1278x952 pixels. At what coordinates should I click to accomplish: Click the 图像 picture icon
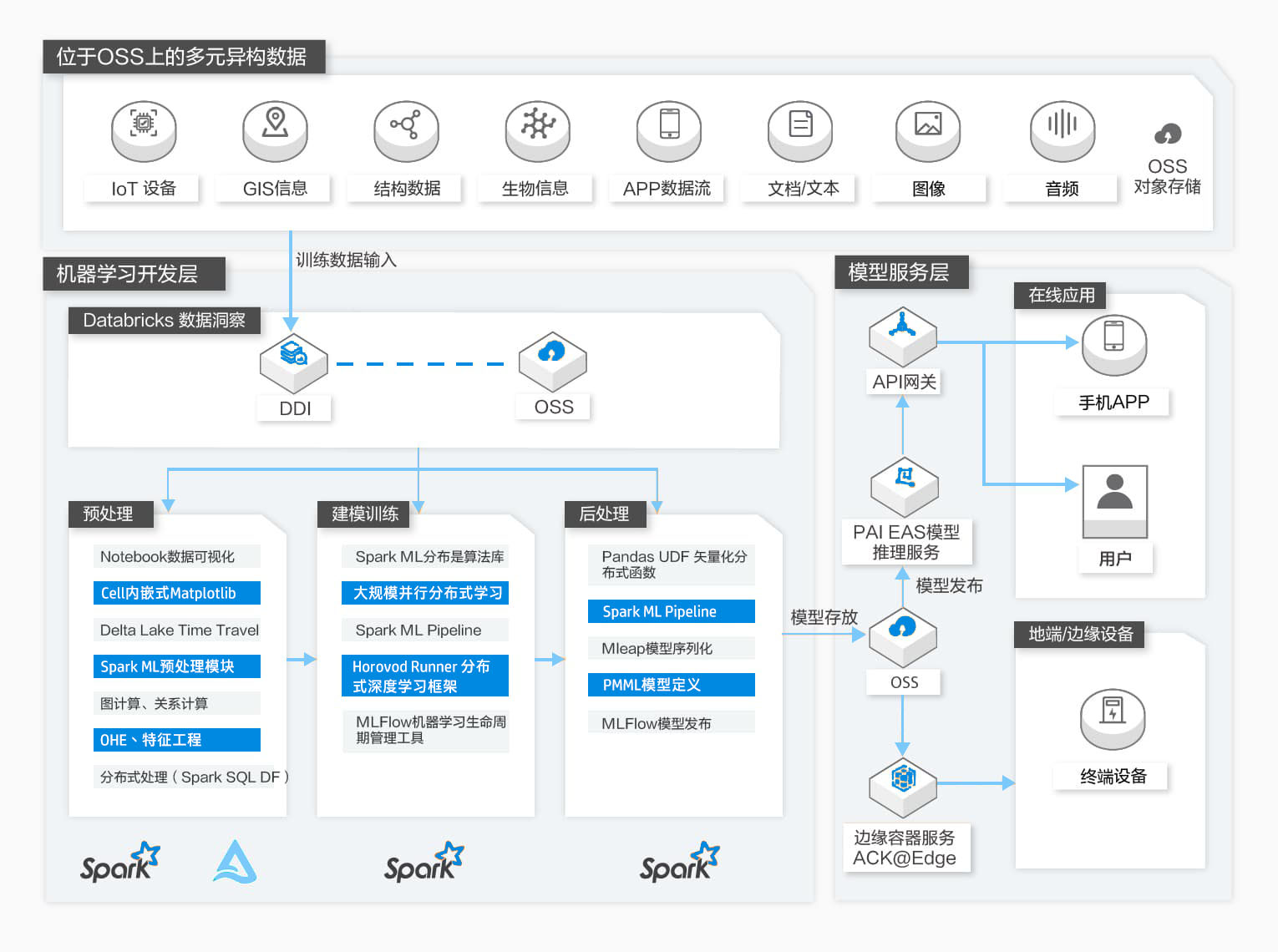pos(928,131)
